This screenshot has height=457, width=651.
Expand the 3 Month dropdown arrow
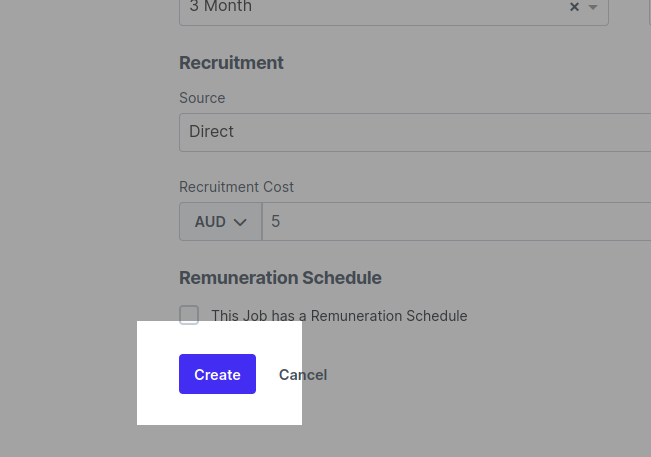(x=593, y=7)
